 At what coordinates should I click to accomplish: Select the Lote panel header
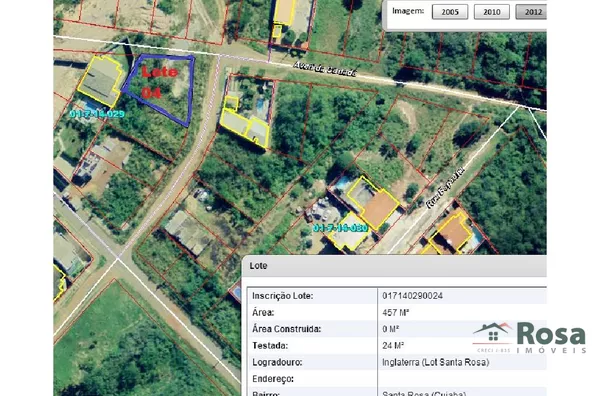[394, 266]
